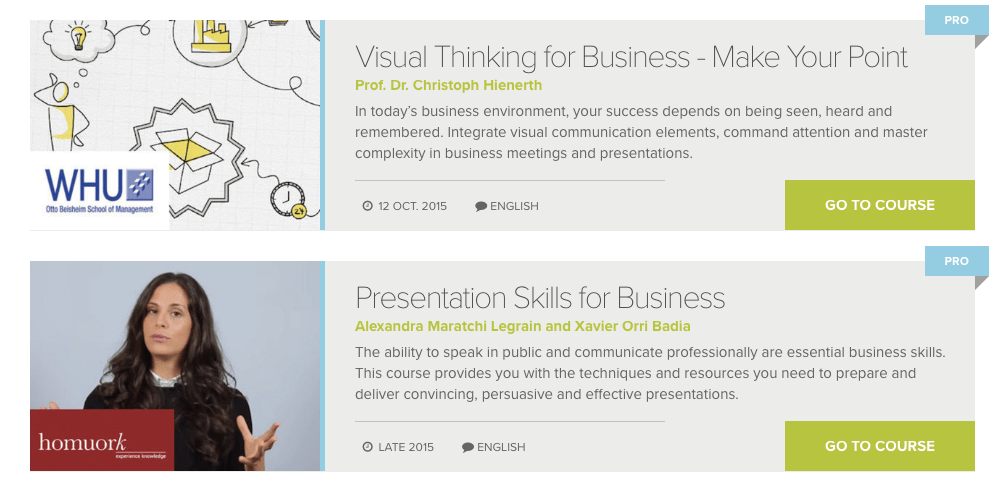This screenshot has height=484, width=1004.
Task: Open the Presentation Skills for Business title
Action: coord(540,297)
